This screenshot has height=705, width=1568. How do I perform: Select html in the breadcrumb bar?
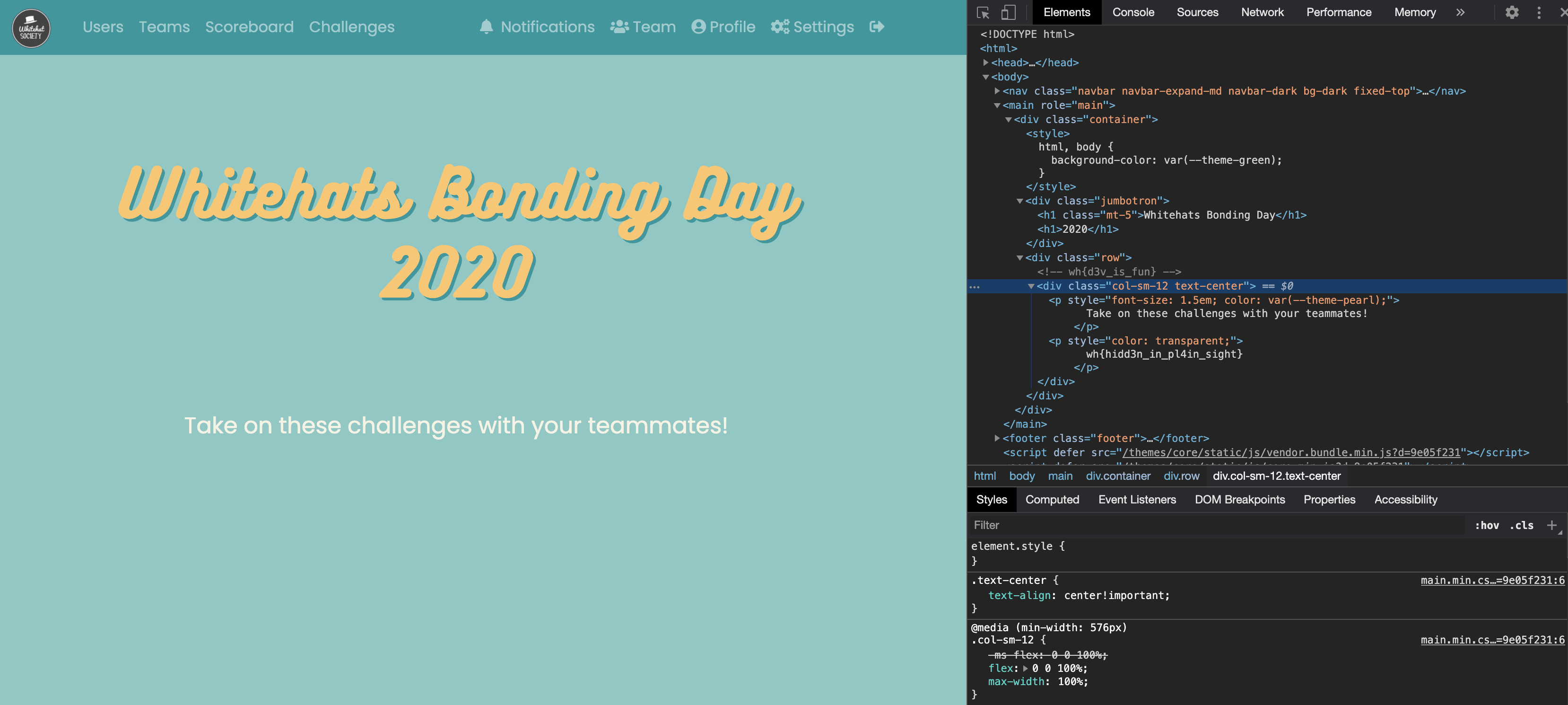985,476
